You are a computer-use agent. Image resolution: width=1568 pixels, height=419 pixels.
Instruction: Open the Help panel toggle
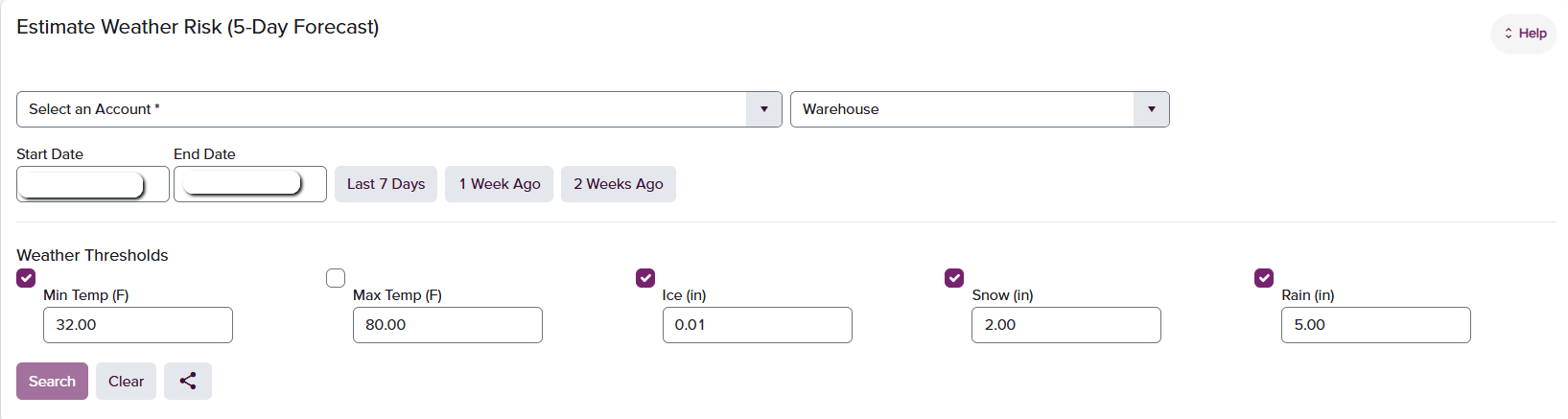coord(1524,34)
